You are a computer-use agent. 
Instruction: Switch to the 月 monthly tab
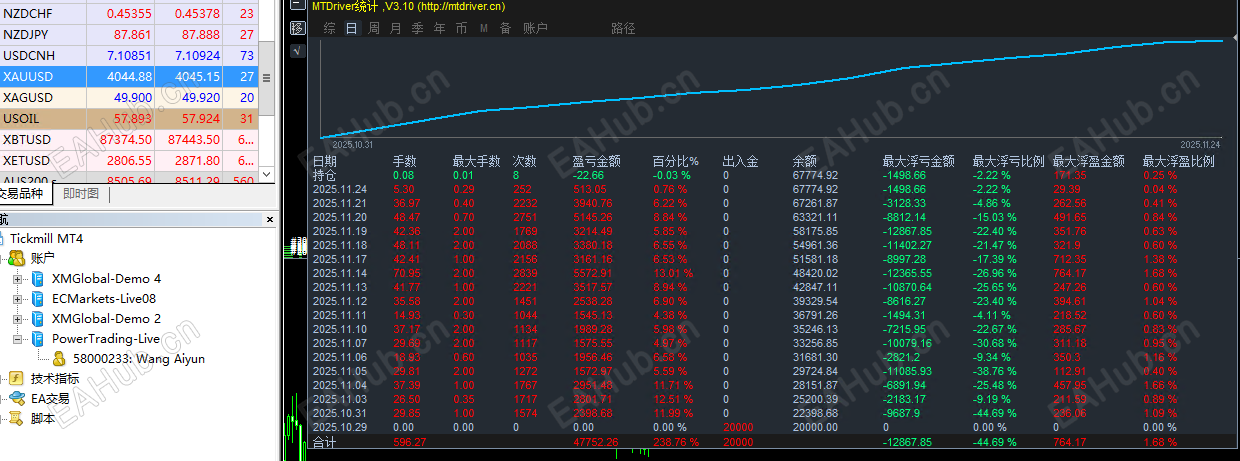395,28
